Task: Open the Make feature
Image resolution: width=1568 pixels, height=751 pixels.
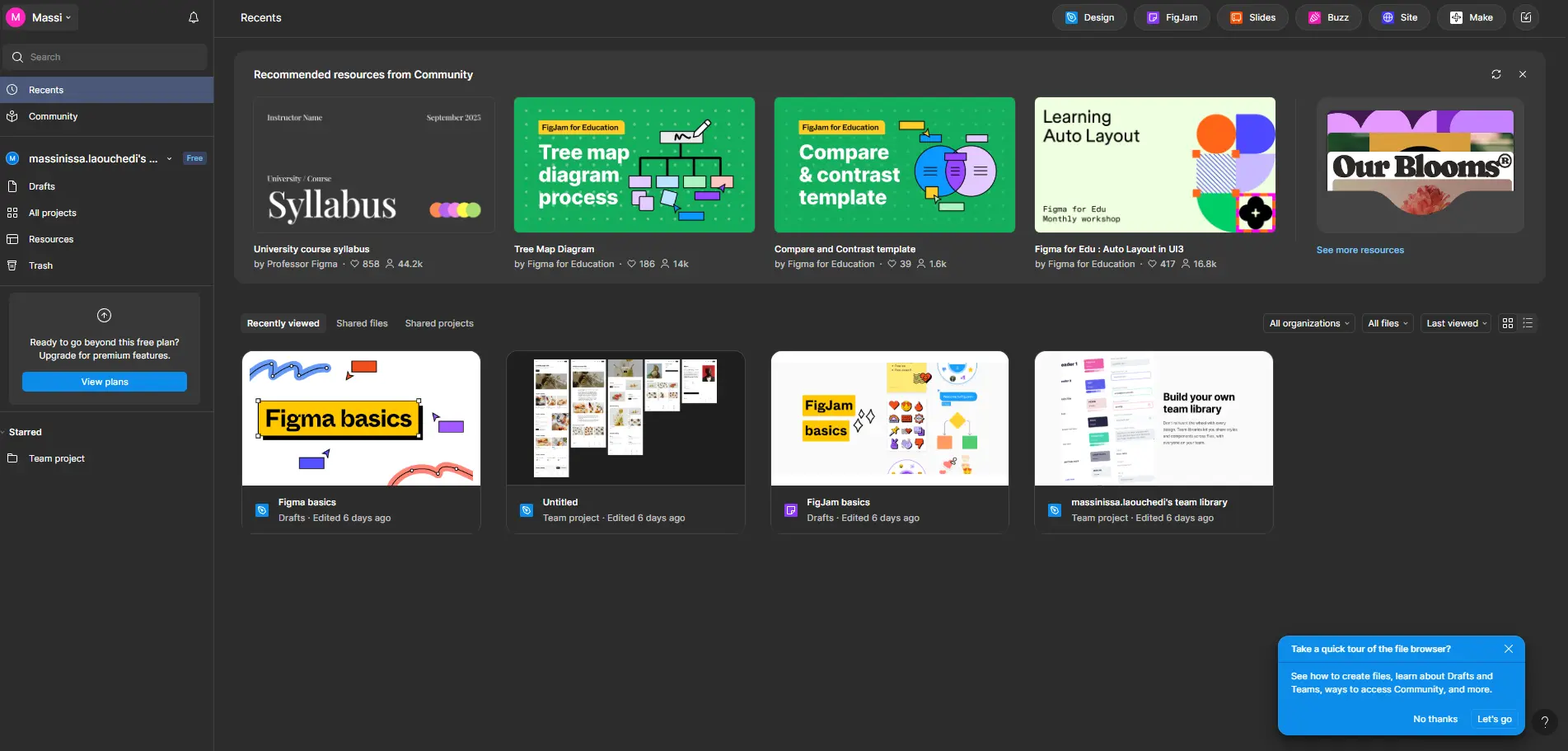Action: tap(1471, 16)
